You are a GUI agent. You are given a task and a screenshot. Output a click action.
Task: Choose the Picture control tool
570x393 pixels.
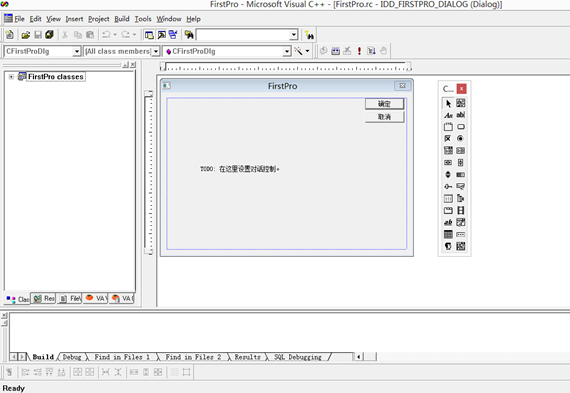461,103
